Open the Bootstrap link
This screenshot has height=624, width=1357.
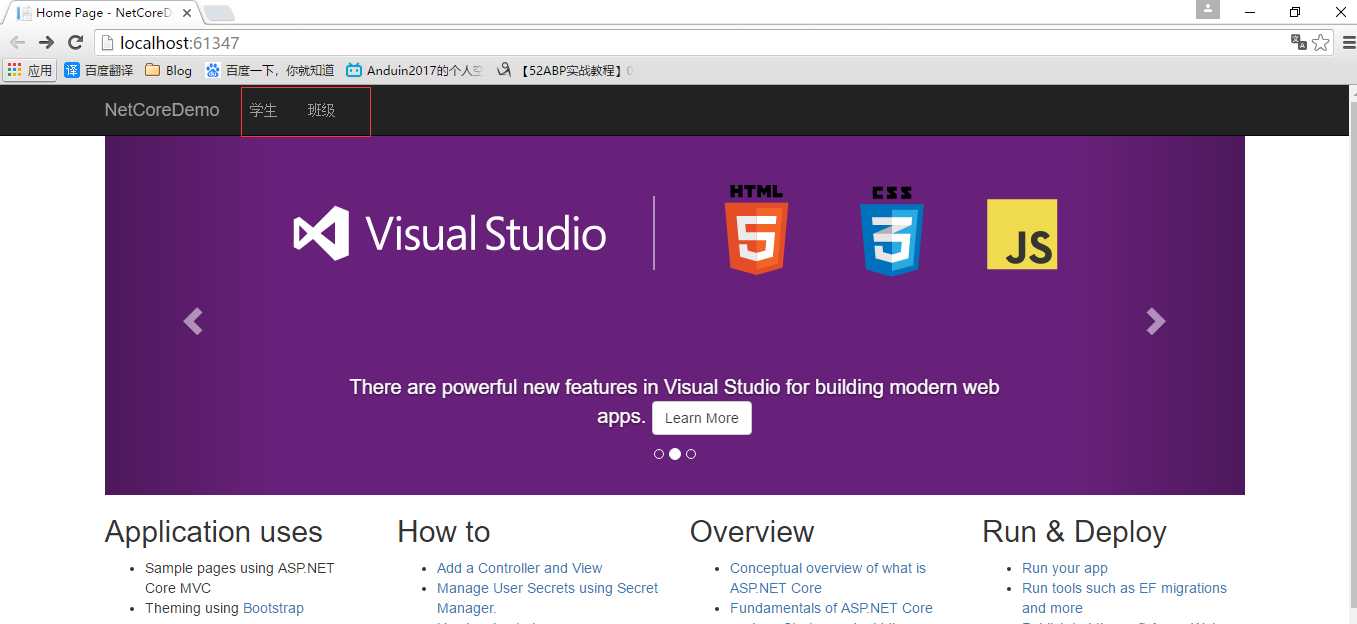(x=273, y=608)
